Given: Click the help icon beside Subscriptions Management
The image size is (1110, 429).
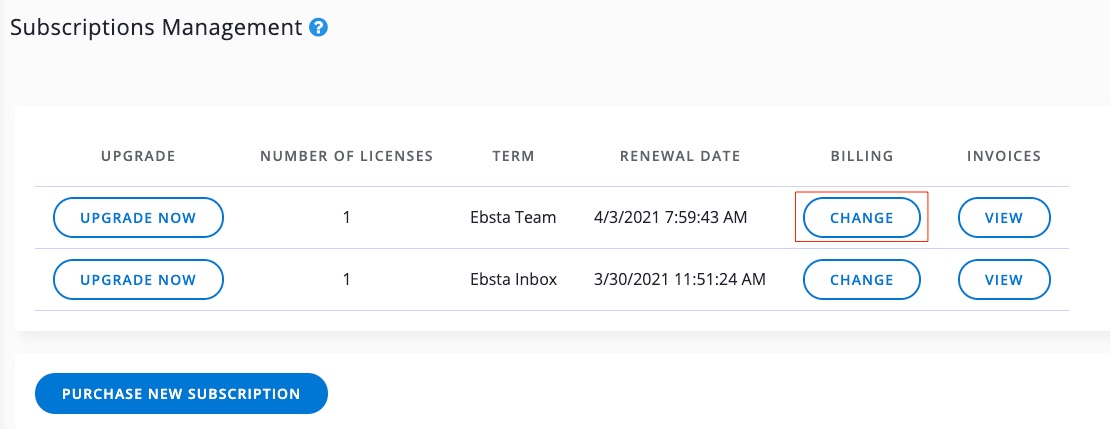Looking at the screenshot, I should coord(319,28).
